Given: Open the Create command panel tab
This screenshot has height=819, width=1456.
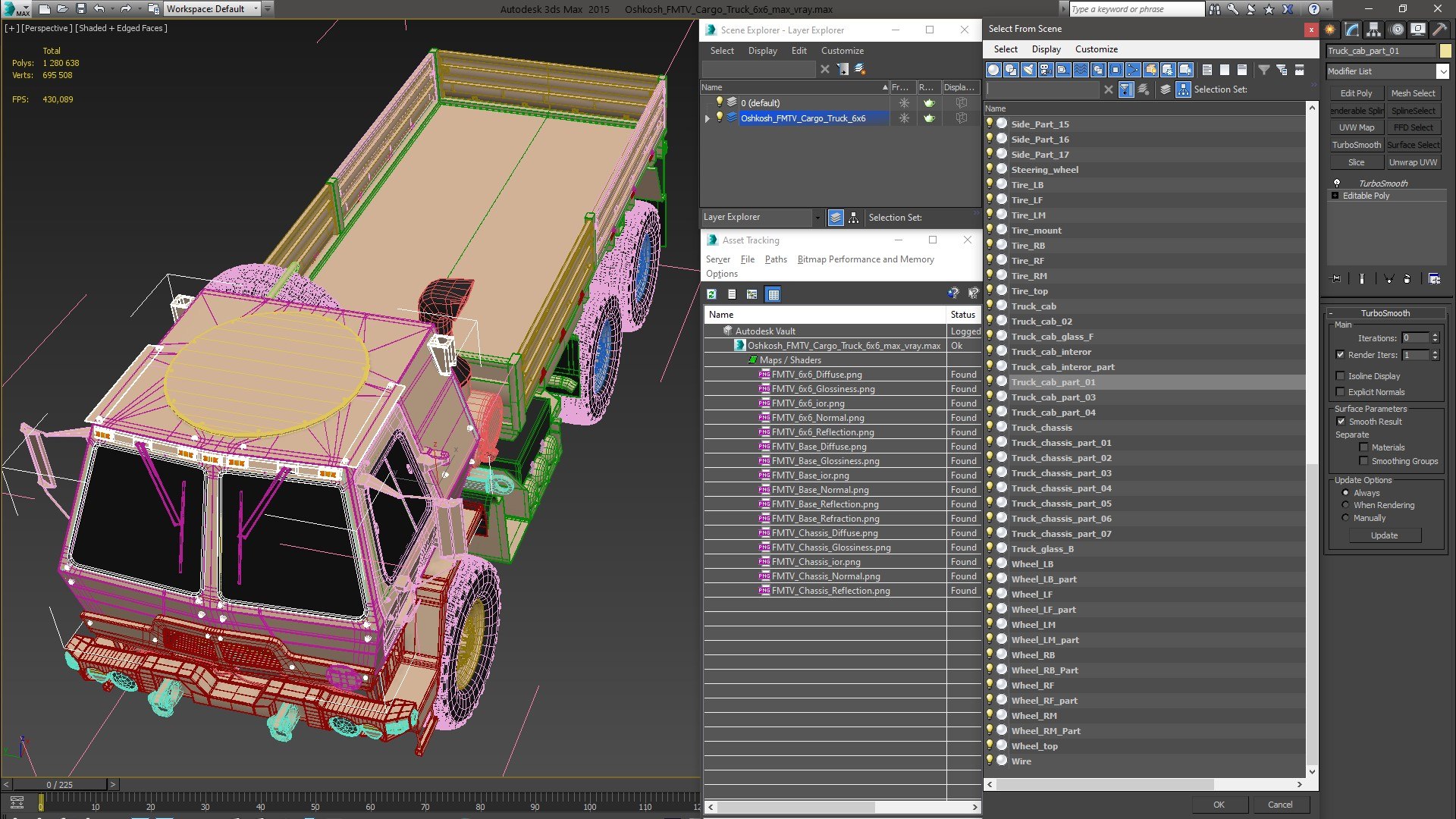Looking at the screenshot, I should [x=1330, y=30].
